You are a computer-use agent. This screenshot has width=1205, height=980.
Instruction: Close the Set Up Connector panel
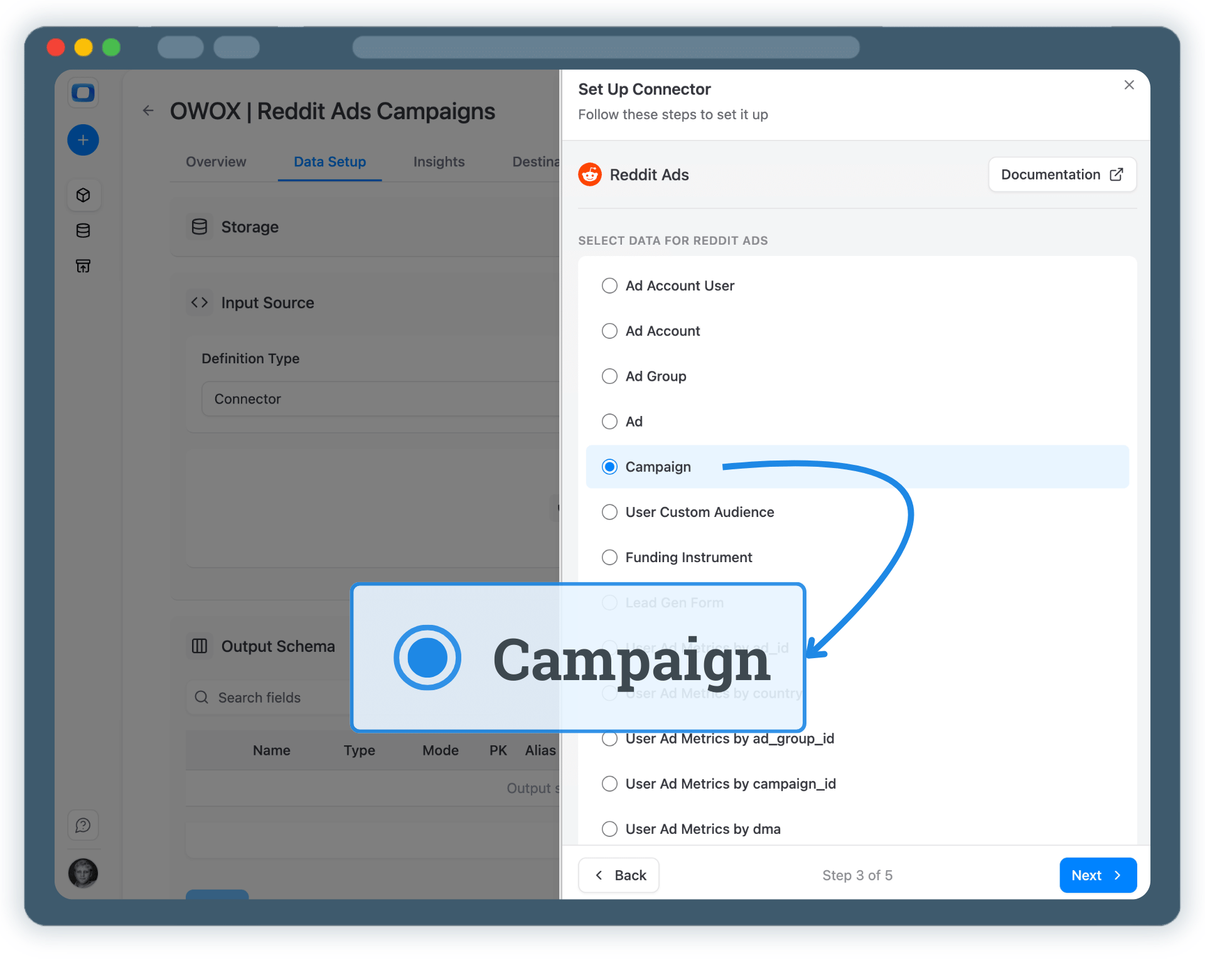pyautogui.click(x=1128, y=85)
